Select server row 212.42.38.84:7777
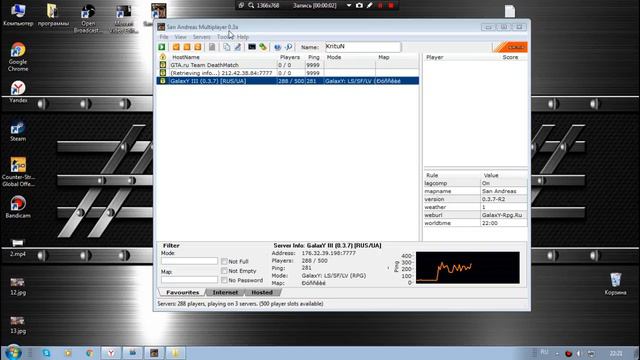 [288, 73]
